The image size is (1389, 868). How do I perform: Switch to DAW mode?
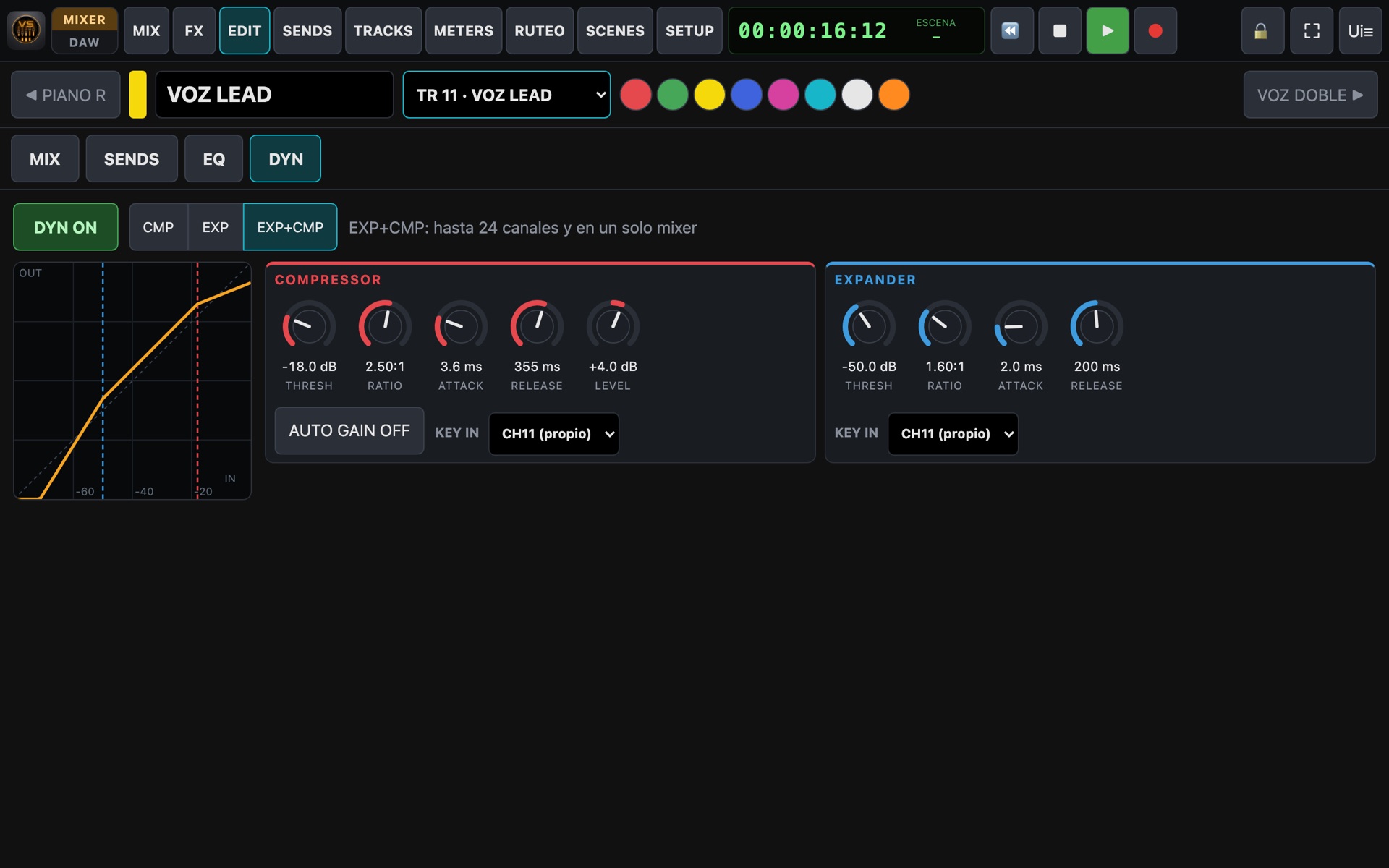pyautogui.click(x=85, y=43)
